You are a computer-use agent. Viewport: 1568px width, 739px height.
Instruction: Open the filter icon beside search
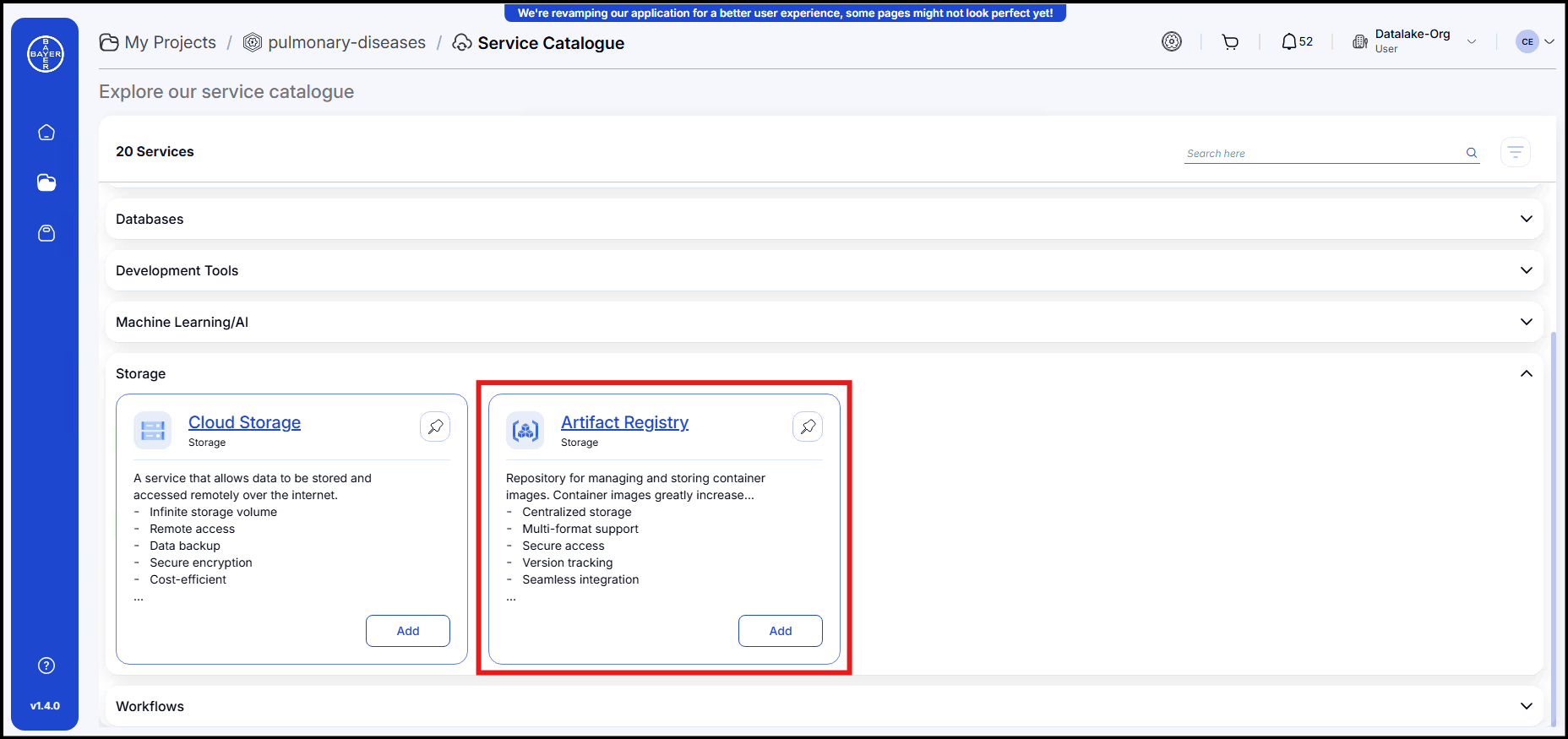tap(1516, 152)
